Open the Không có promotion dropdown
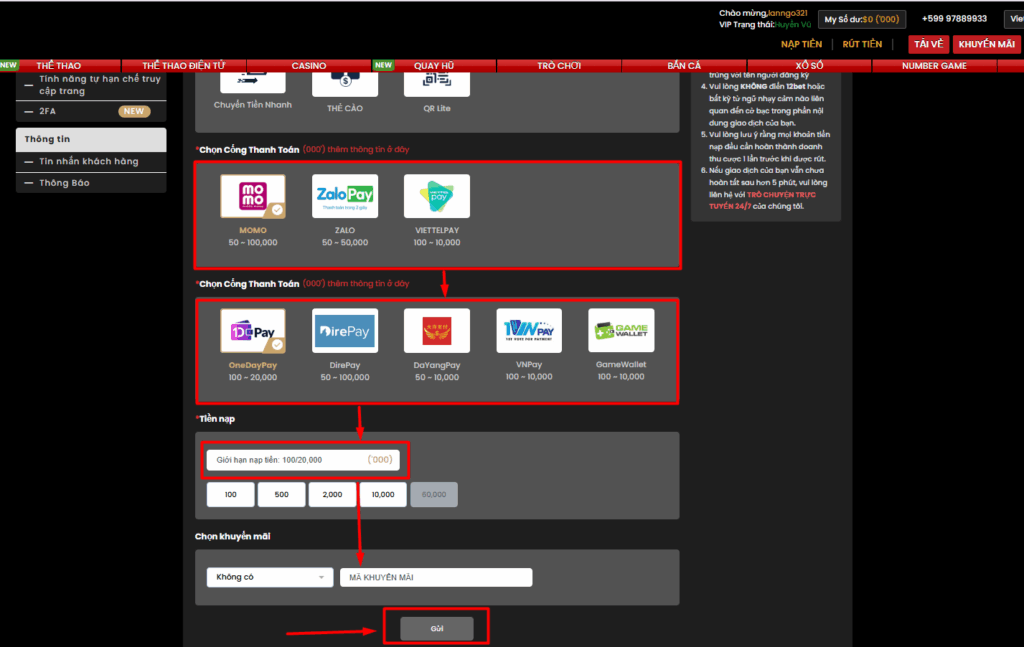Image resolution: width=1024 pixels, height=647 pixels. click(270, 577)
